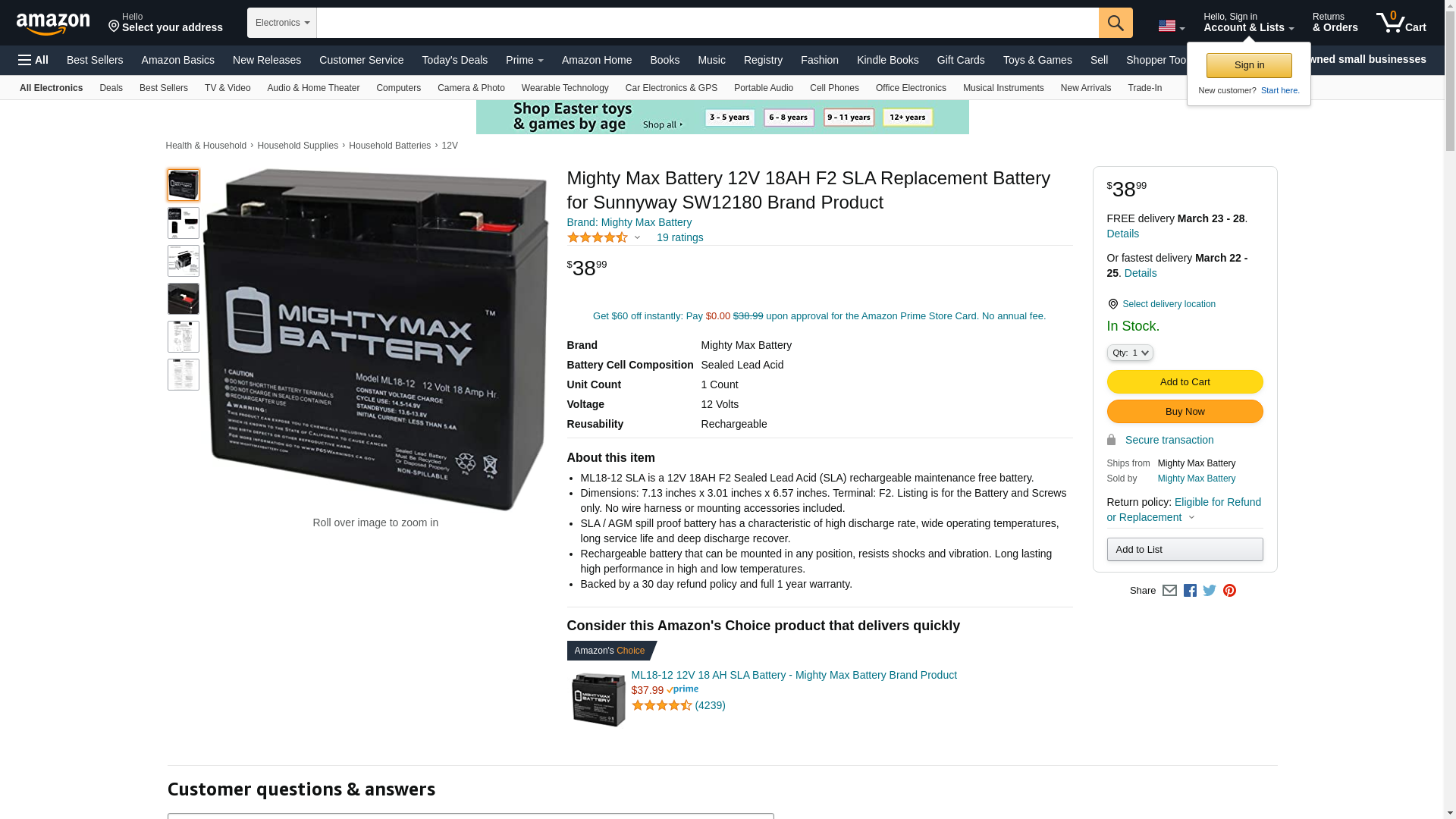Expand the star rating breakdown arrow
Screen dimensions: 1456x819
click(x=637, y=238)
